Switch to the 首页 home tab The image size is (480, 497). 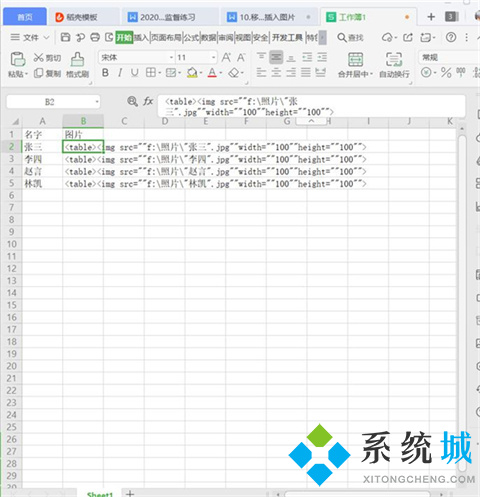pos(25,17)
